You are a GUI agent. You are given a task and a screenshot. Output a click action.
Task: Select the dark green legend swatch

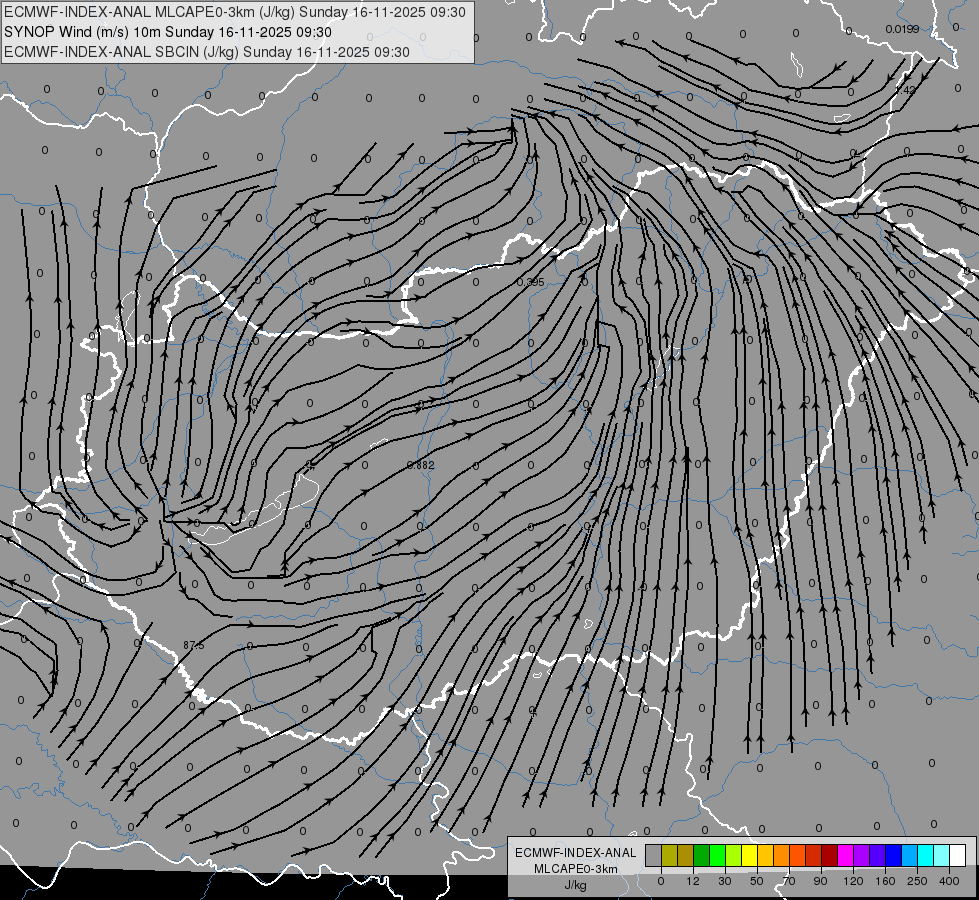click(702, 855)
